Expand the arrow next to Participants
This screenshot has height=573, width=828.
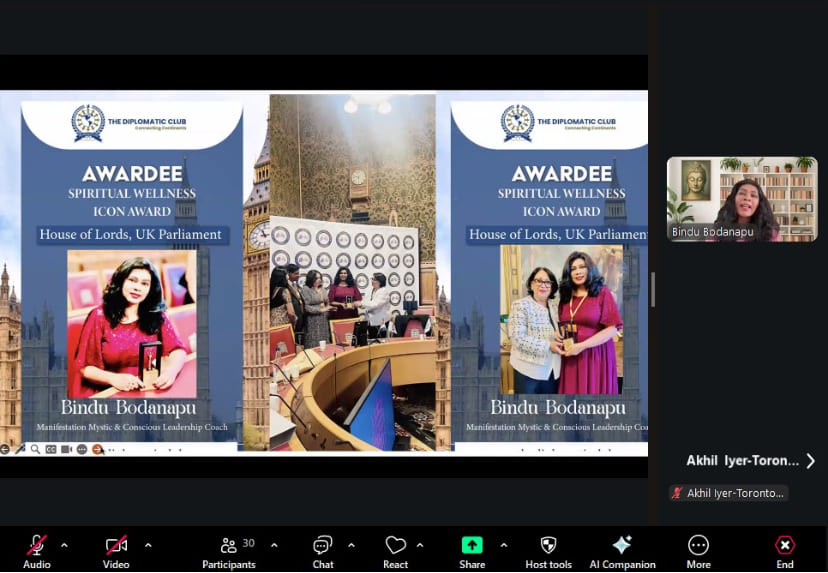(274, 545)
